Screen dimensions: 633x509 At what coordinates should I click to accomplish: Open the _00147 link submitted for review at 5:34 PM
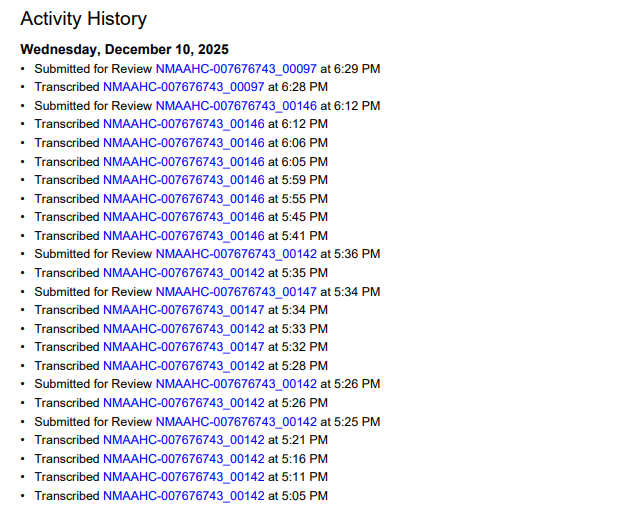pos(236,292)
